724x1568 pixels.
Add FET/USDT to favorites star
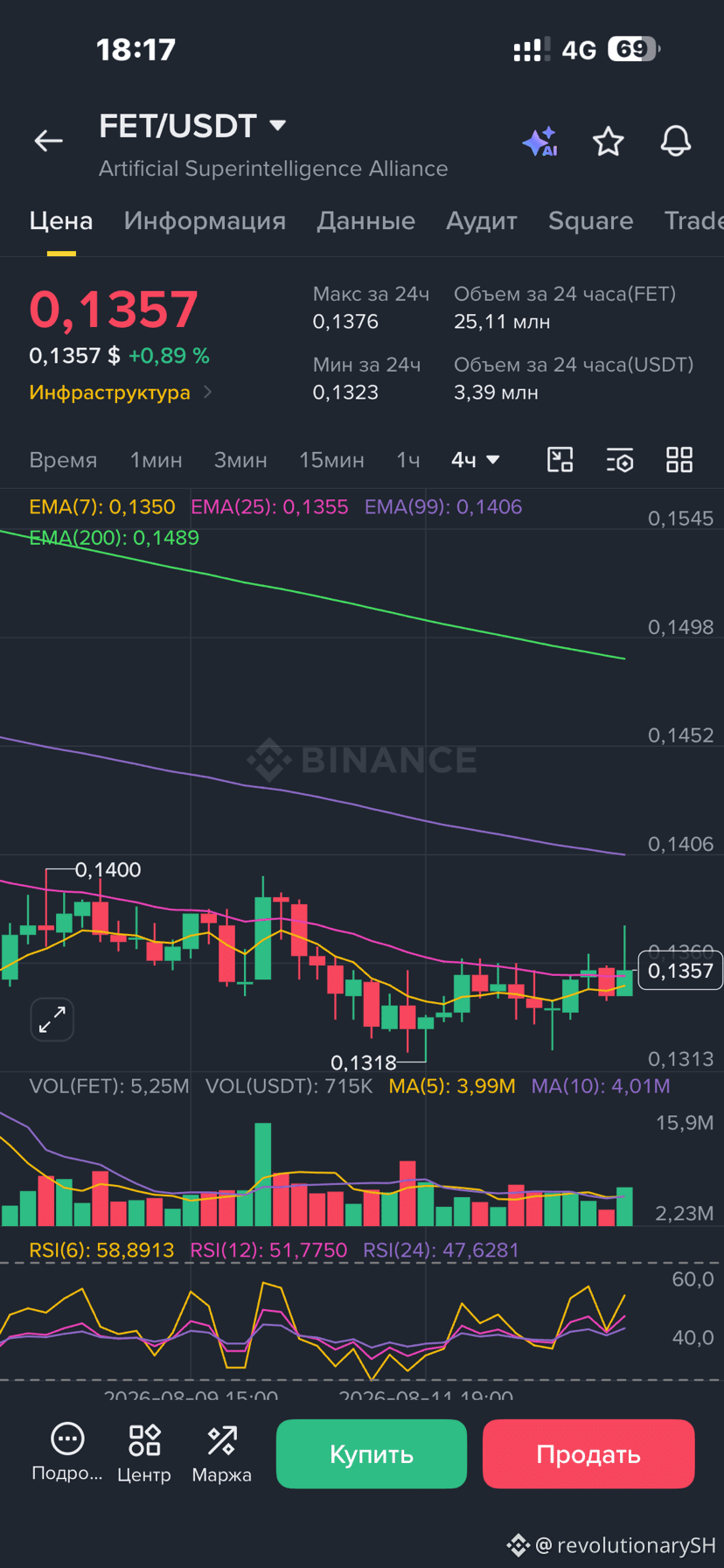(608, 141)
